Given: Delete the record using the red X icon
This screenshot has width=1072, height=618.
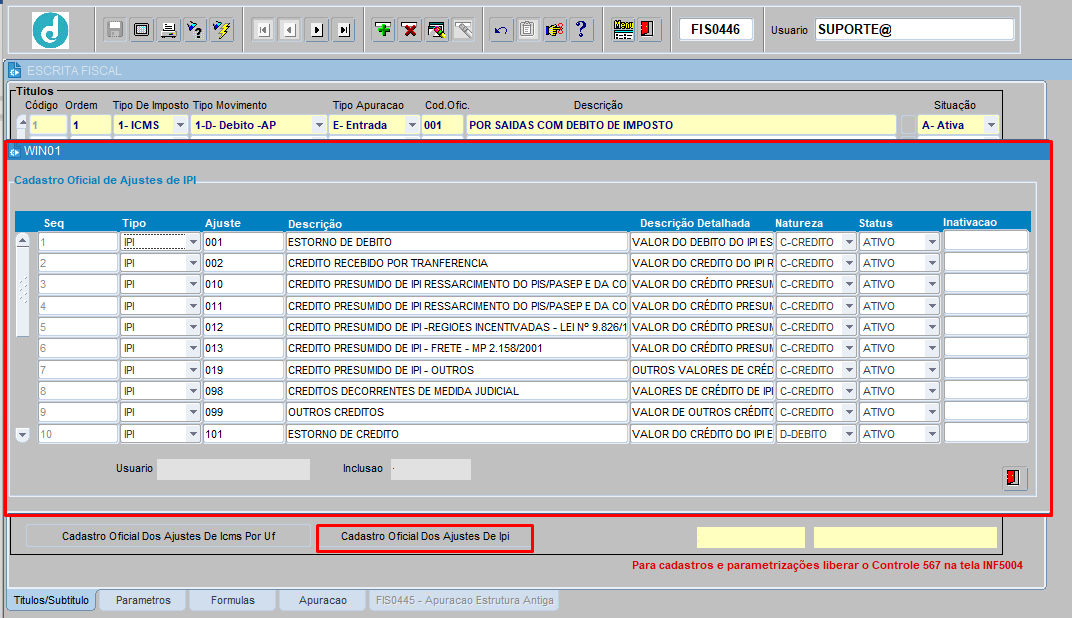Looking at the screenshot, I should (x=409, y=29).
